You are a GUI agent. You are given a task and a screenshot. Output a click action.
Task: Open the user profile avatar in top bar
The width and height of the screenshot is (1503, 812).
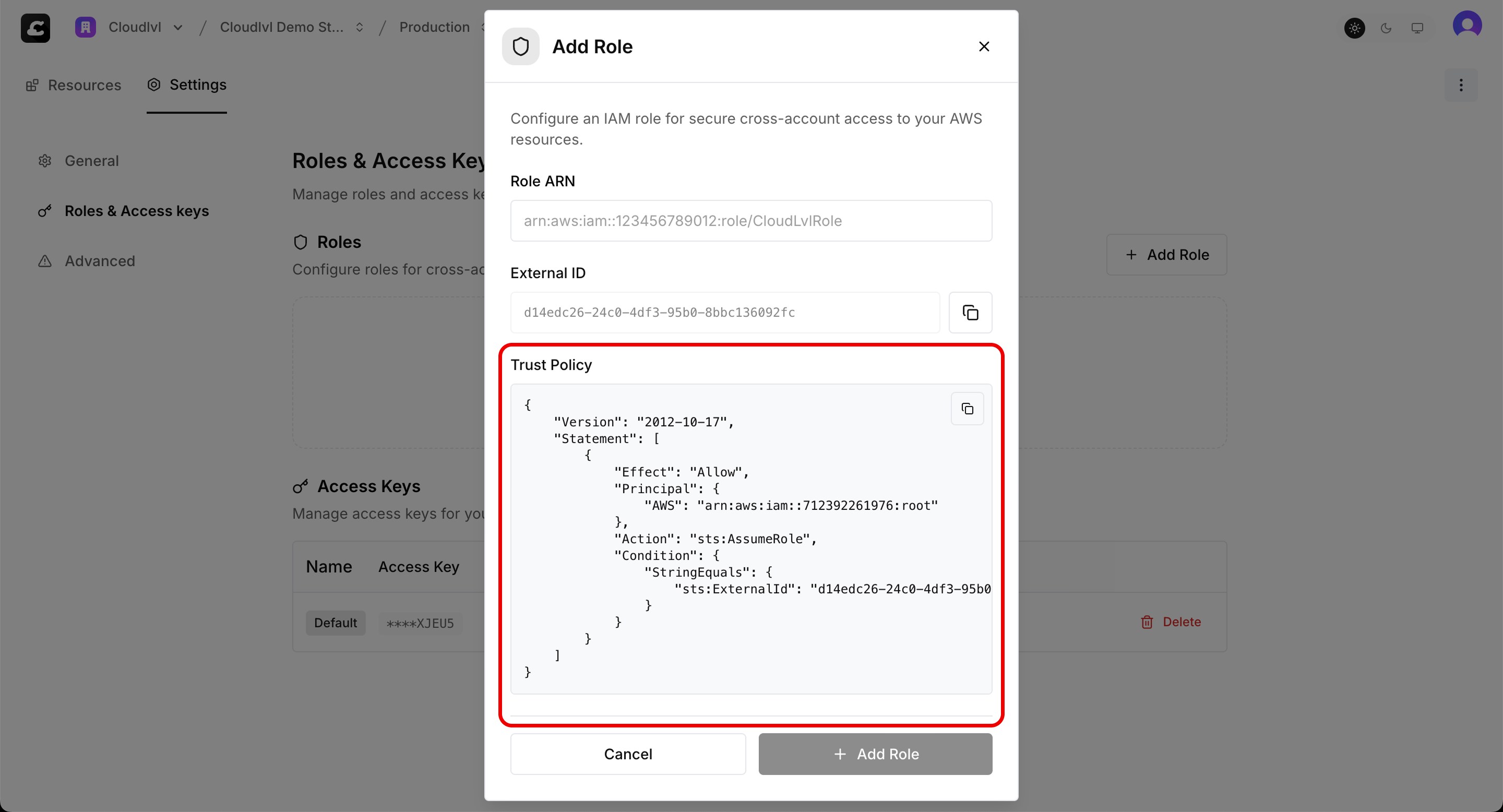tap(1468, 25)
